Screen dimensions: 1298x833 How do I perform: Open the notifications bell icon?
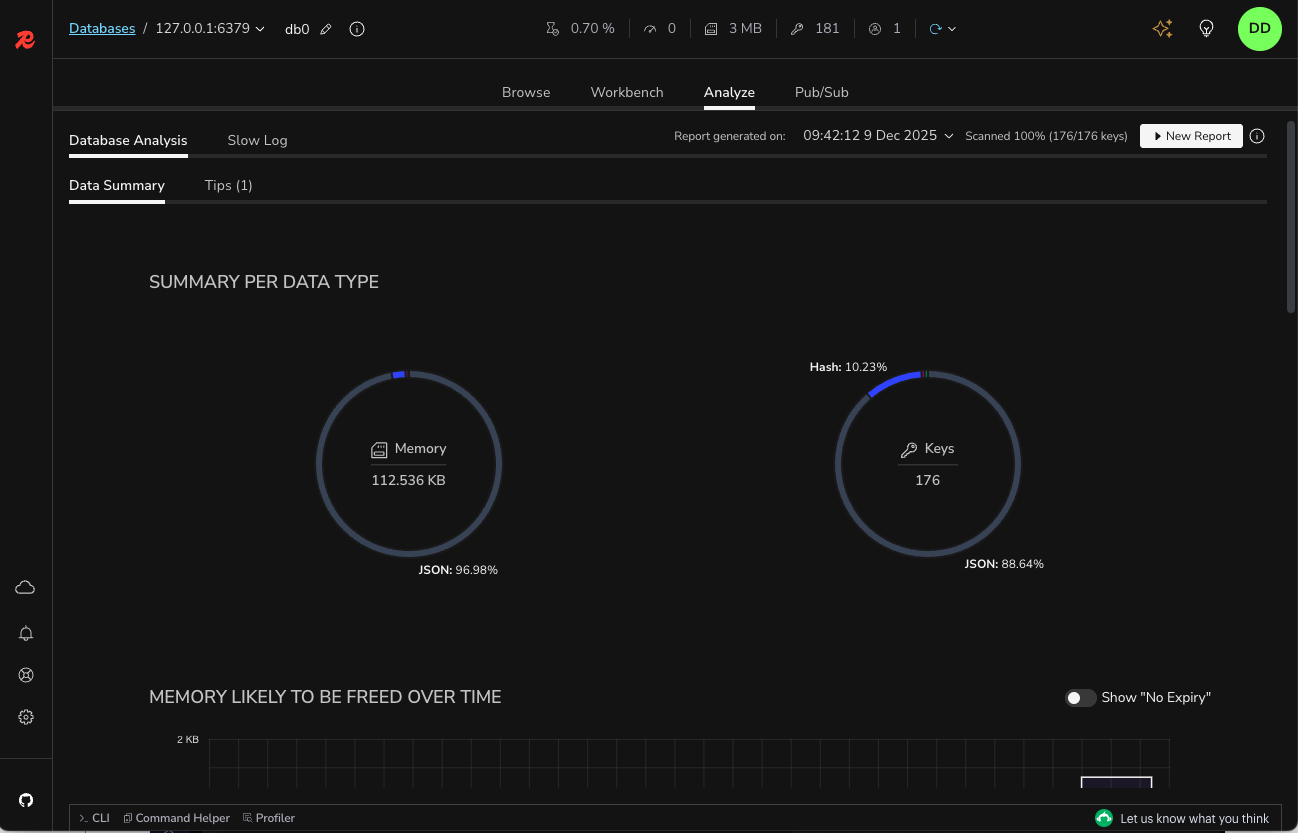click(26, 633)
